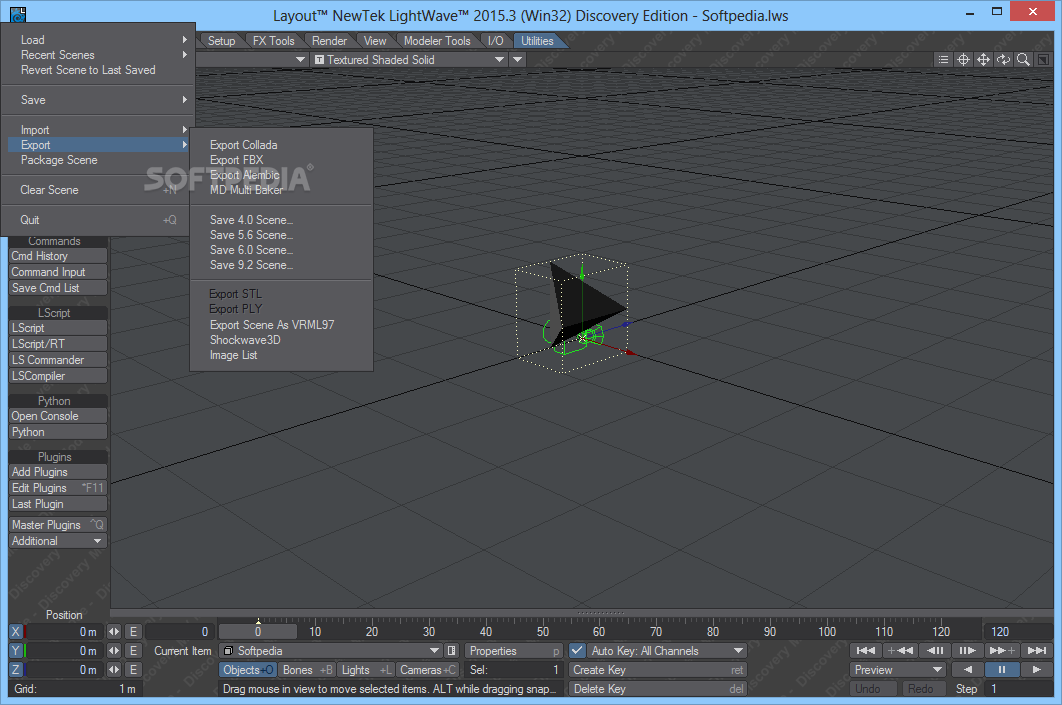Viewport: 1062px width, 705px height.
Task: Disable the Auto Key checkbox
Action: pyautogui.click(x=577, y=650)
